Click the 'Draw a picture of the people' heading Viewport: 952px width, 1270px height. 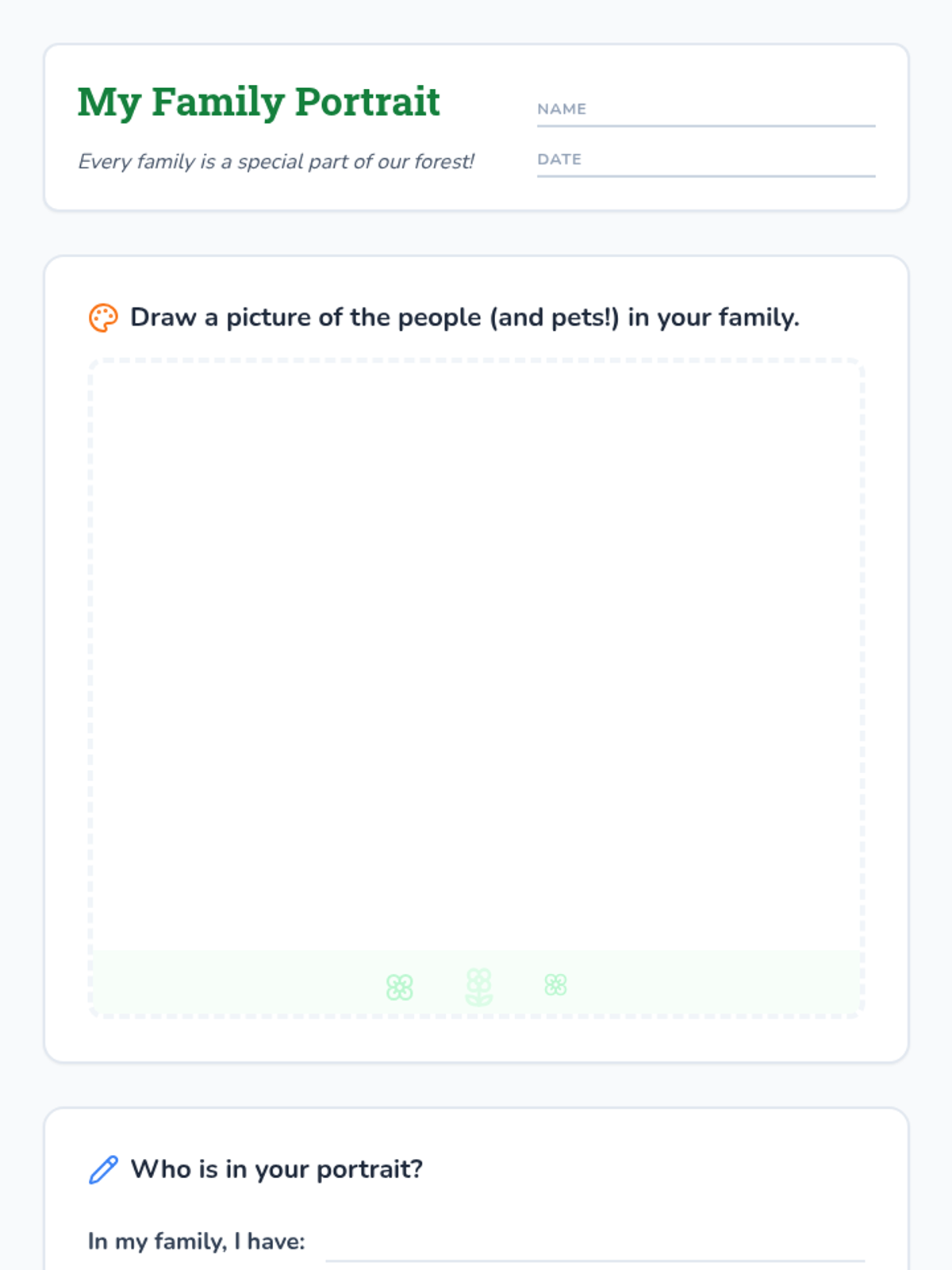pyautogui.click(x=464, y=317)
